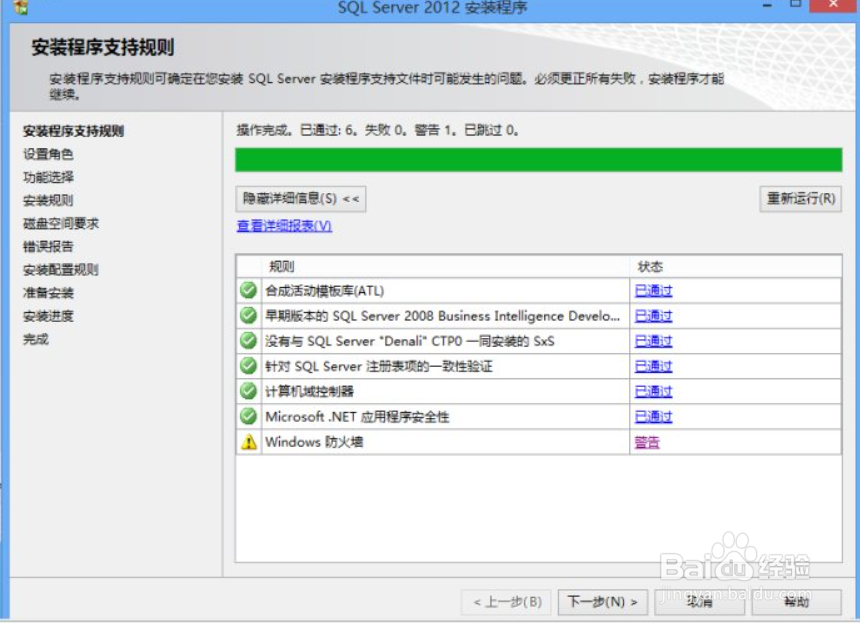
Task: Select the 没有与 SQL Server "Denali" CTP0 rule text
Action: pyautogui.click(x=410, y=341)
